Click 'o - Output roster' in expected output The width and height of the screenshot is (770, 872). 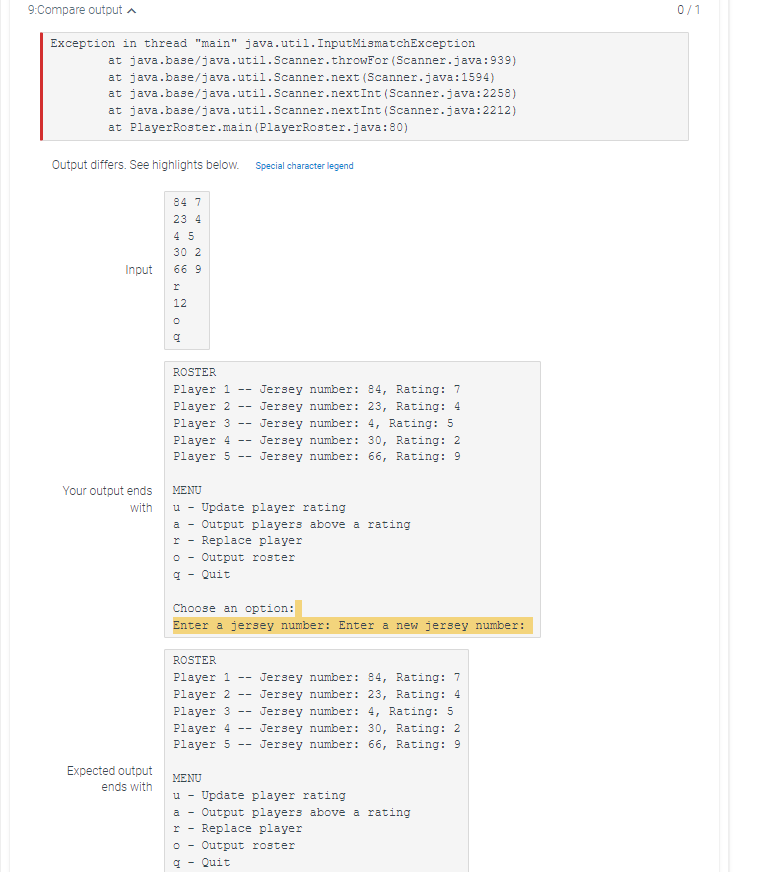click(x=234, y=845)
